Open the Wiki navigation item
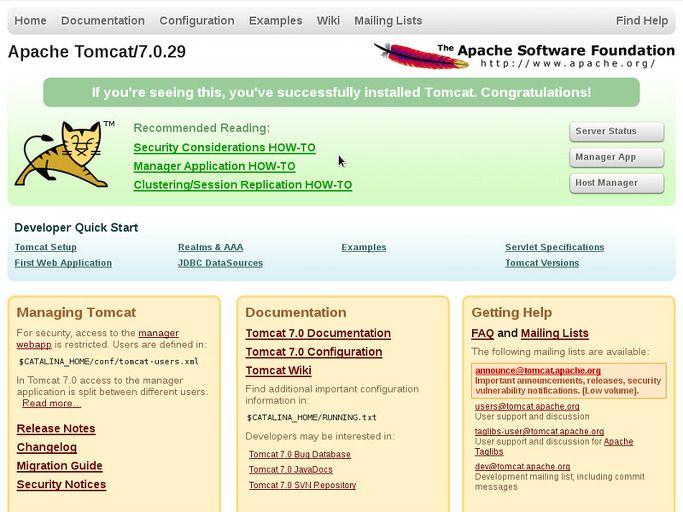Screen dimensions: 683x512 pyautogui.click(x=328, y=20)
